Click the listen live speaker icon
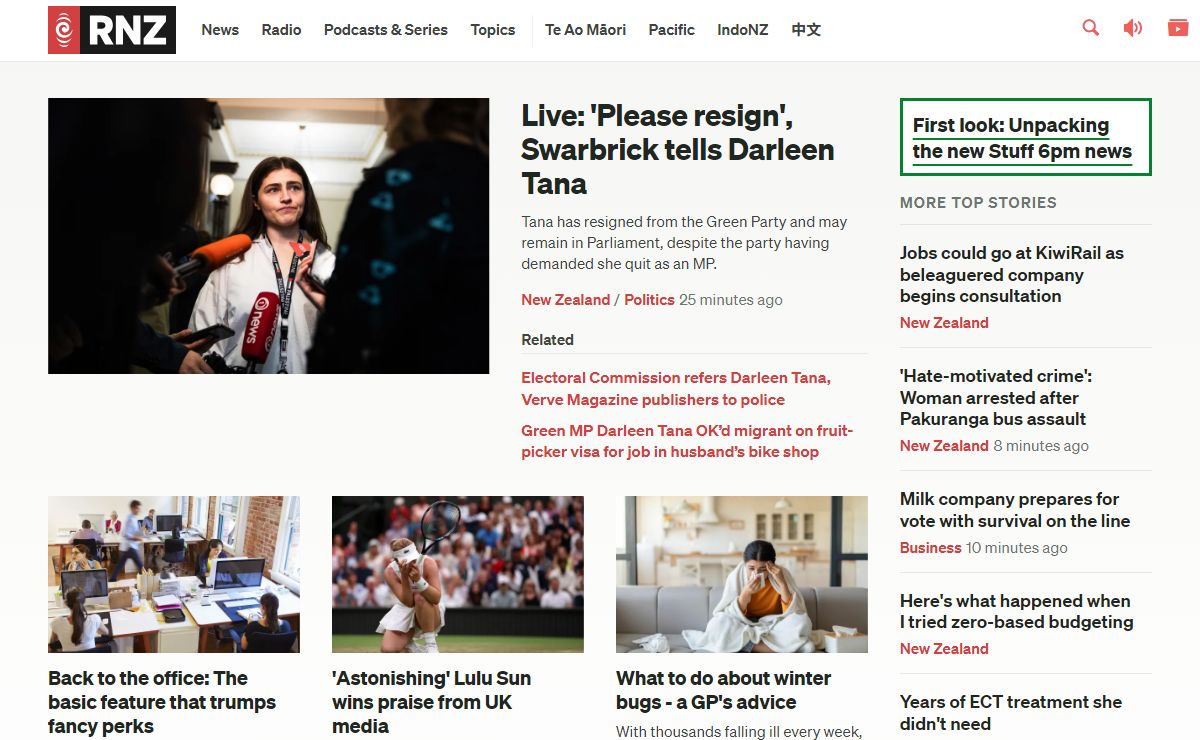The image size is (1200, 740). (1133, 28)
